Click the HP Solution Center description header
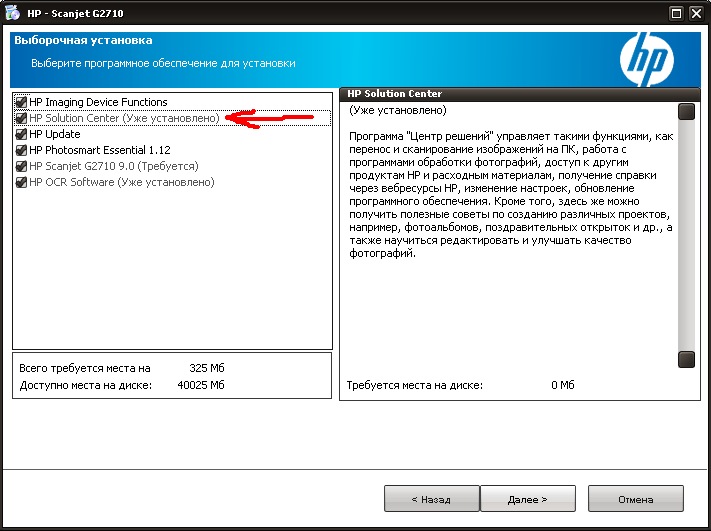Screen dimensions: 711x531 click(x=394, y=94)
